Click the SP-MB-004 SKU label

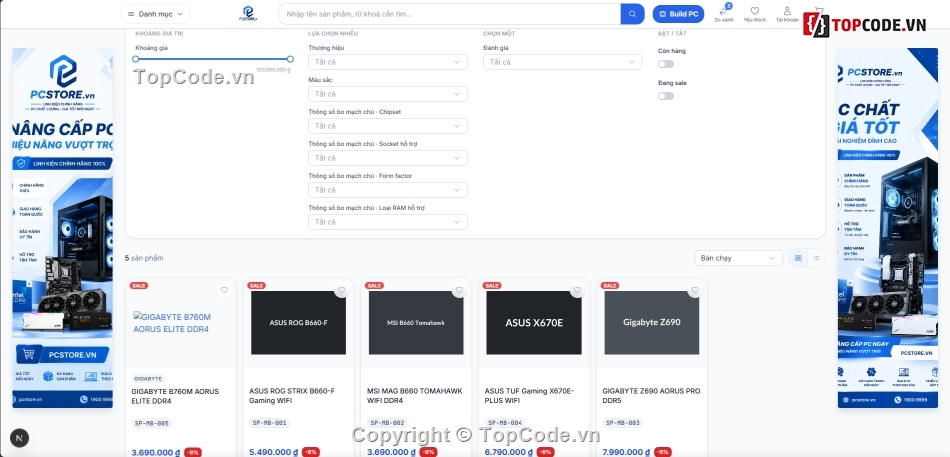(x=505, y=423)
